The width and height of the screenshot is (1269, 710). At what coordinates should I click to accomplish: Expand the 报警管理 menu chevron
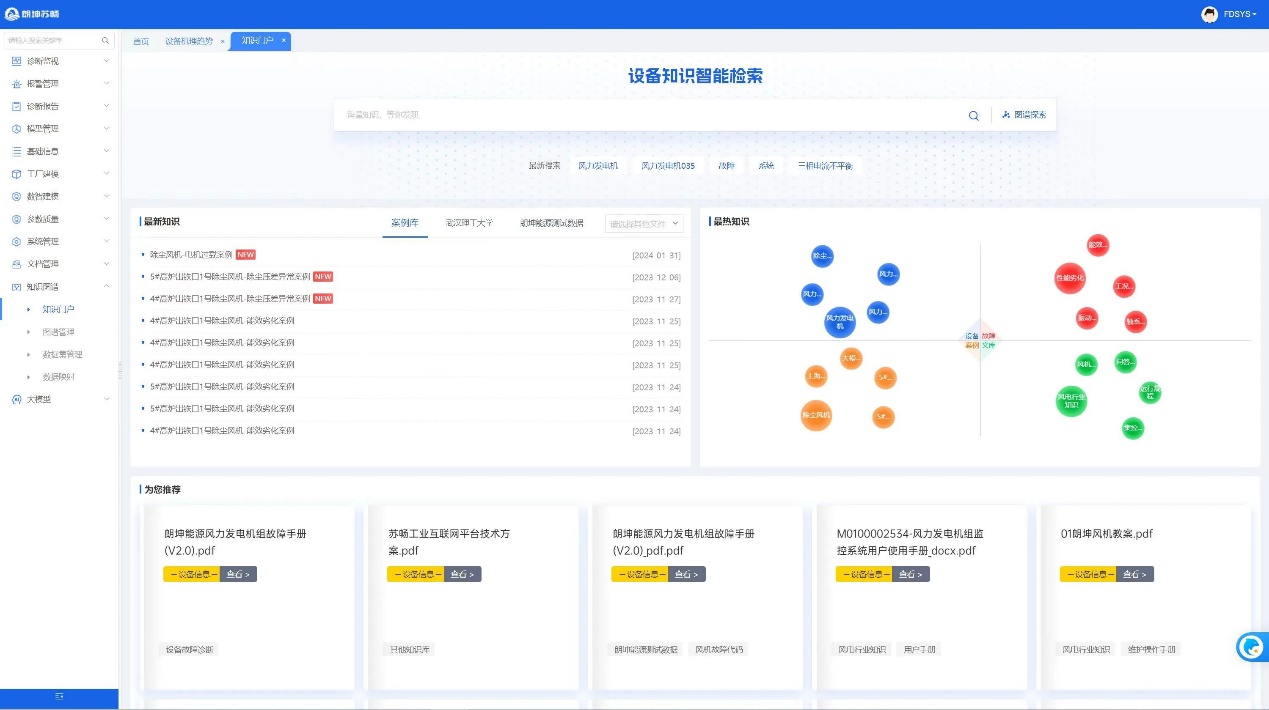tap(106, 84)
